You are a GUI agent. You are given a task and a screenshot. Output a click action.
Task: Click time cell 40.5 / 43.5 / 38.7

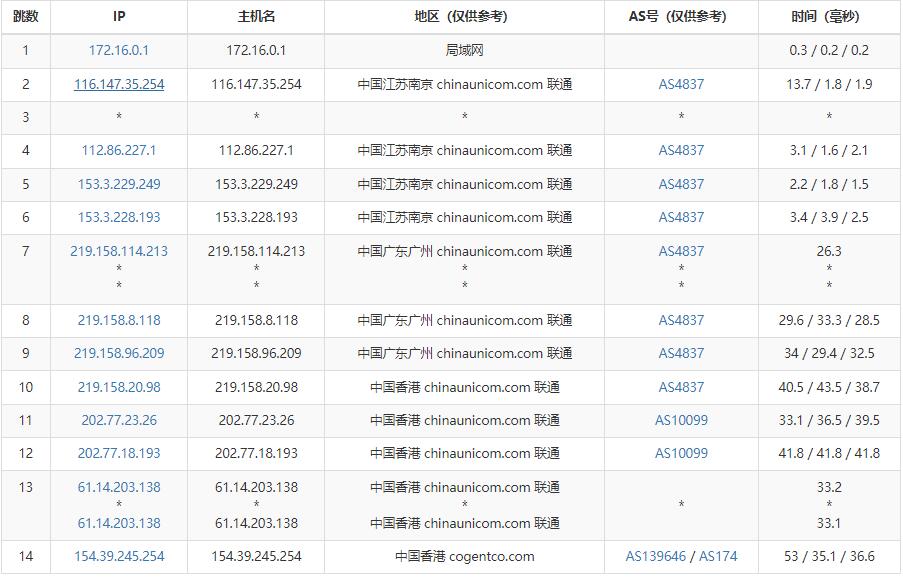click(829, 387)
